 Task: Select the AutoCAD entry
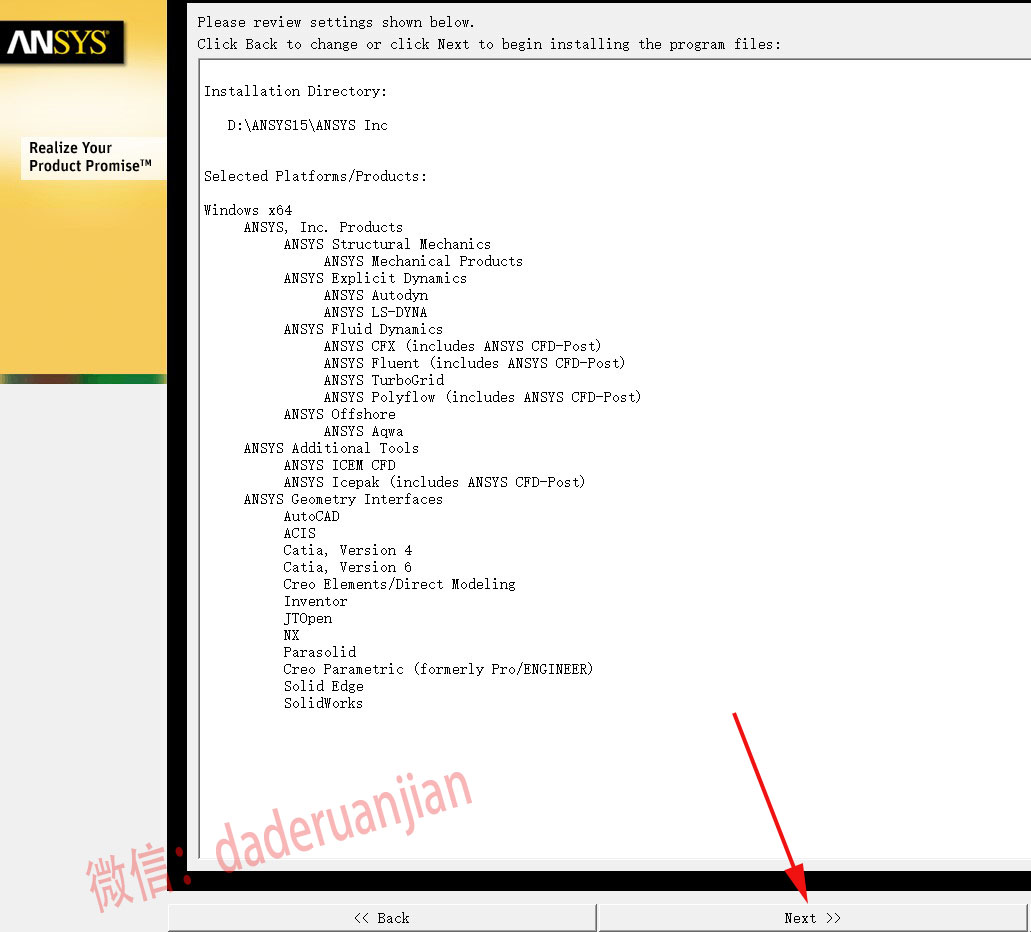(312, 516)
